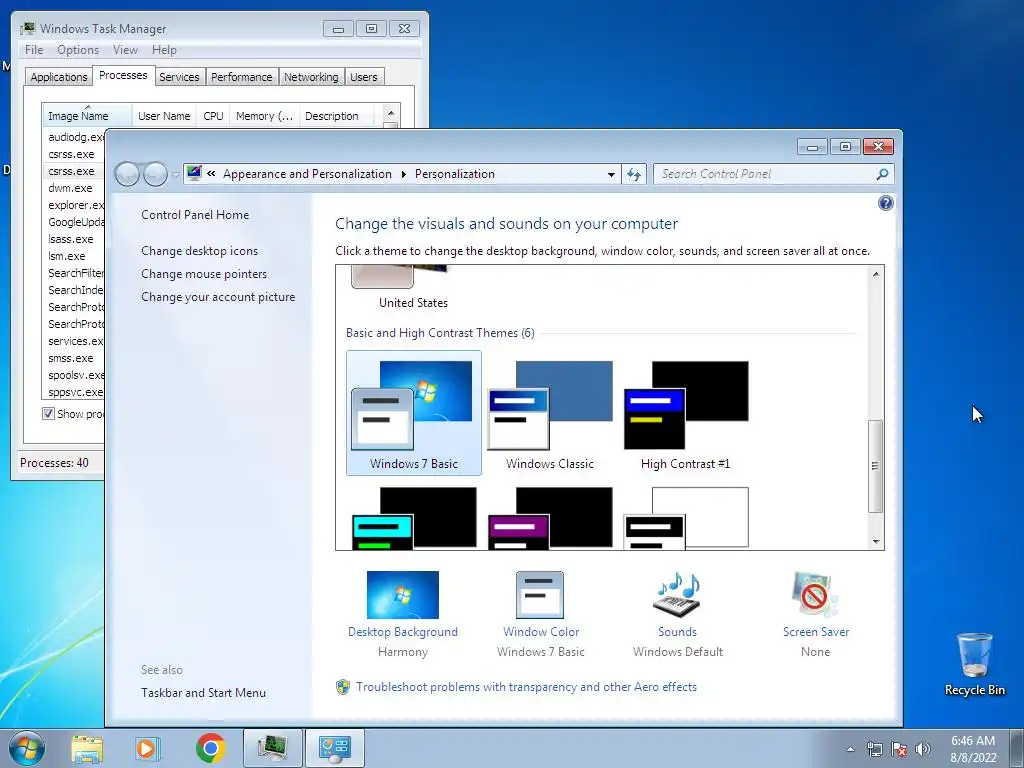Select the cyan high contrast theme thumbnail
The image size is (1024, 768).
pyautogui.click(x=414, y=517)
